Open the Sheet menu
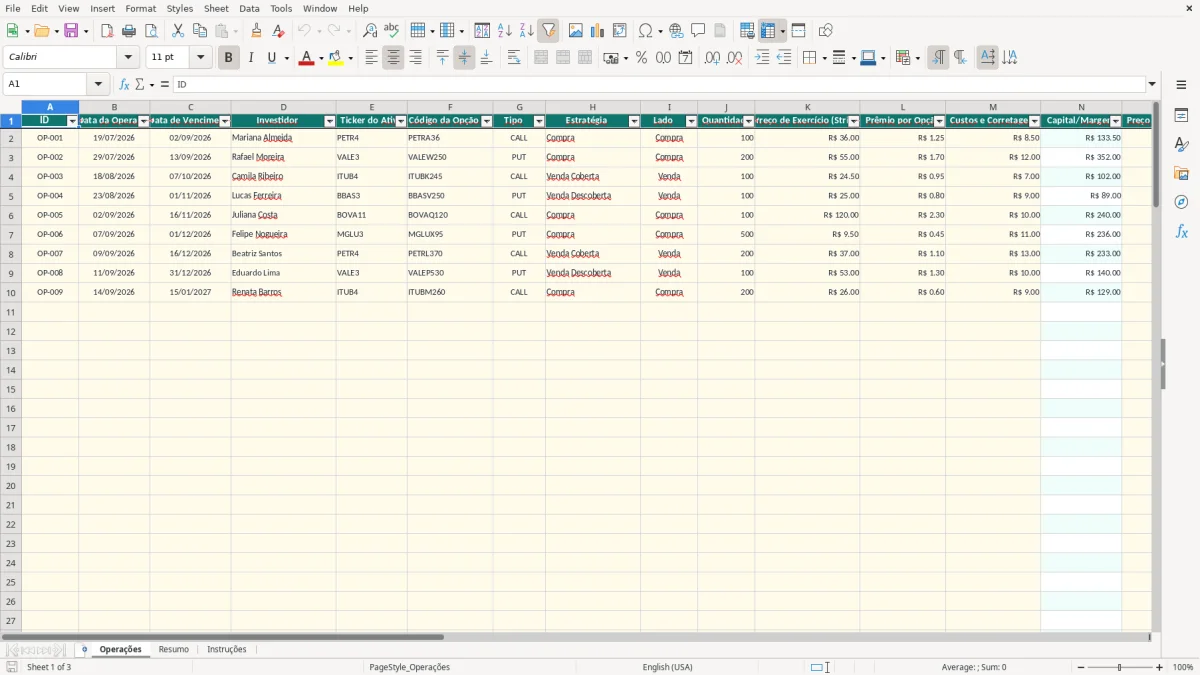1200x675 pixels. [x=216, y=8]
